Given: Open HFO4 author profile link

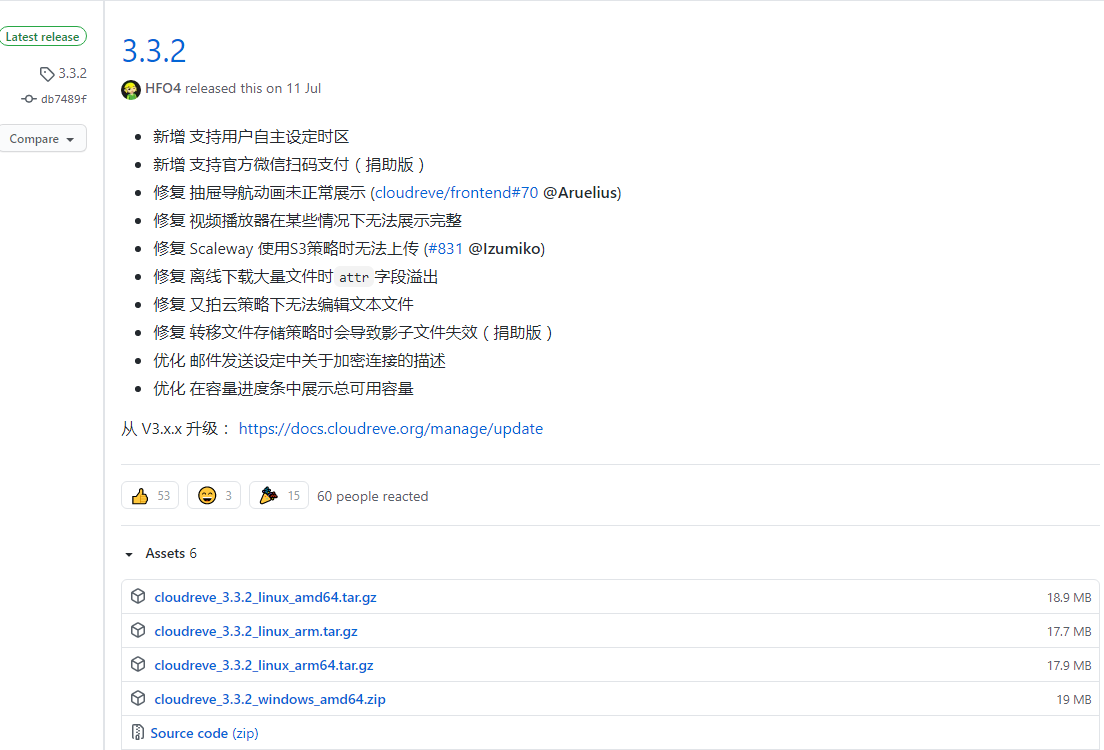Looking at the screenshot, I should (163, 88).
